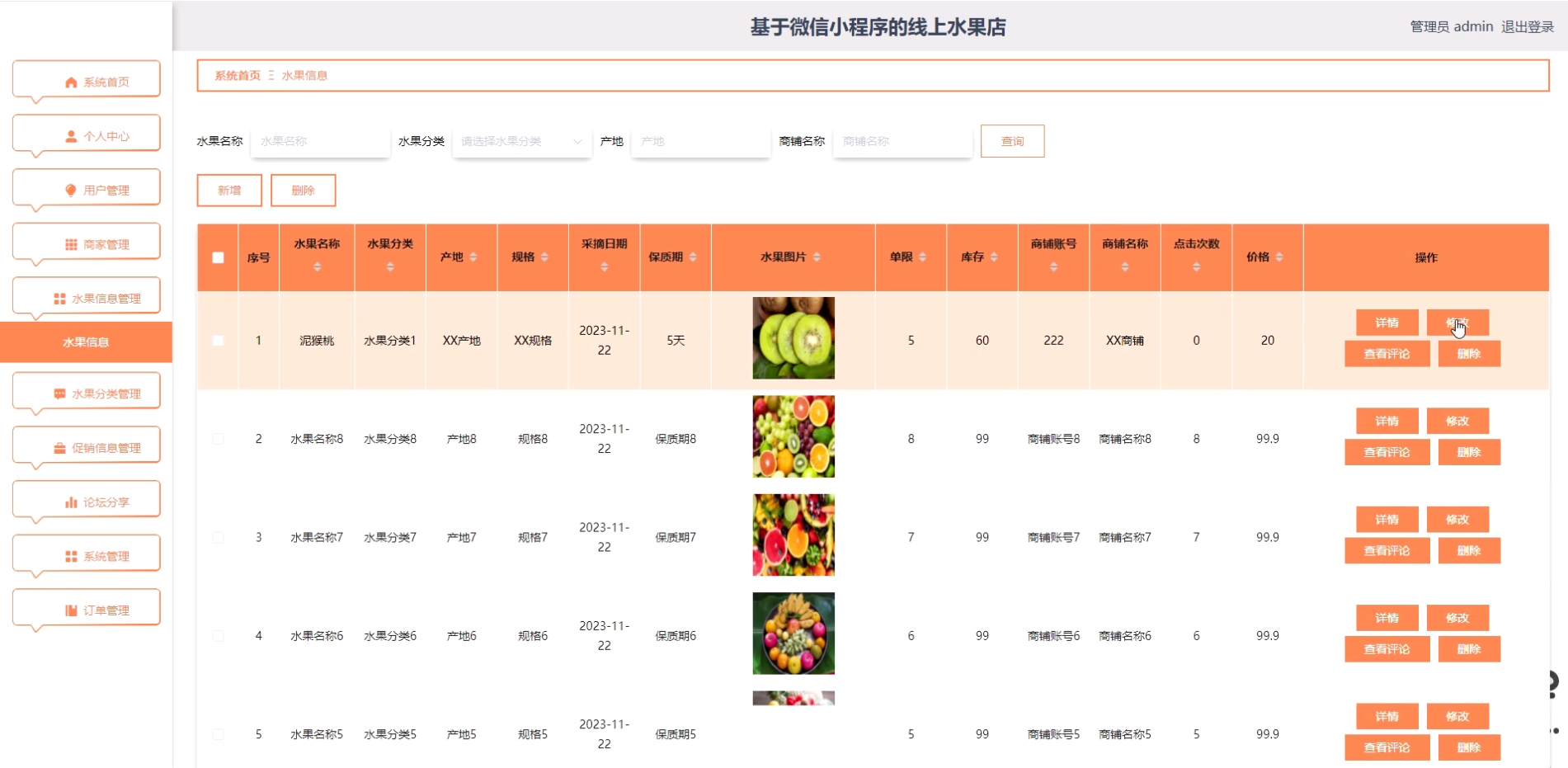Image resolution: width=1568 pixels, height=768 pixels.
Task: Click the 用户管理 sidebar icon
Action: pos(71,191)
